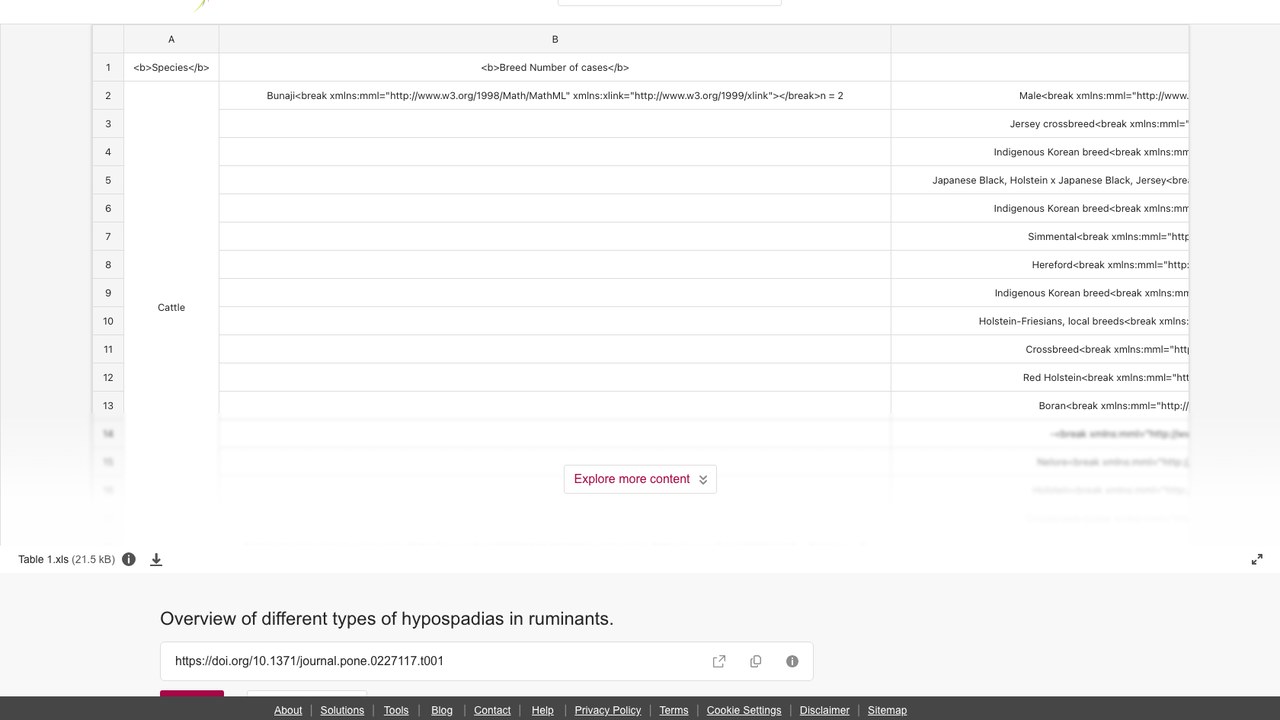
Task: Select column B header
Action: pos(555,39)
